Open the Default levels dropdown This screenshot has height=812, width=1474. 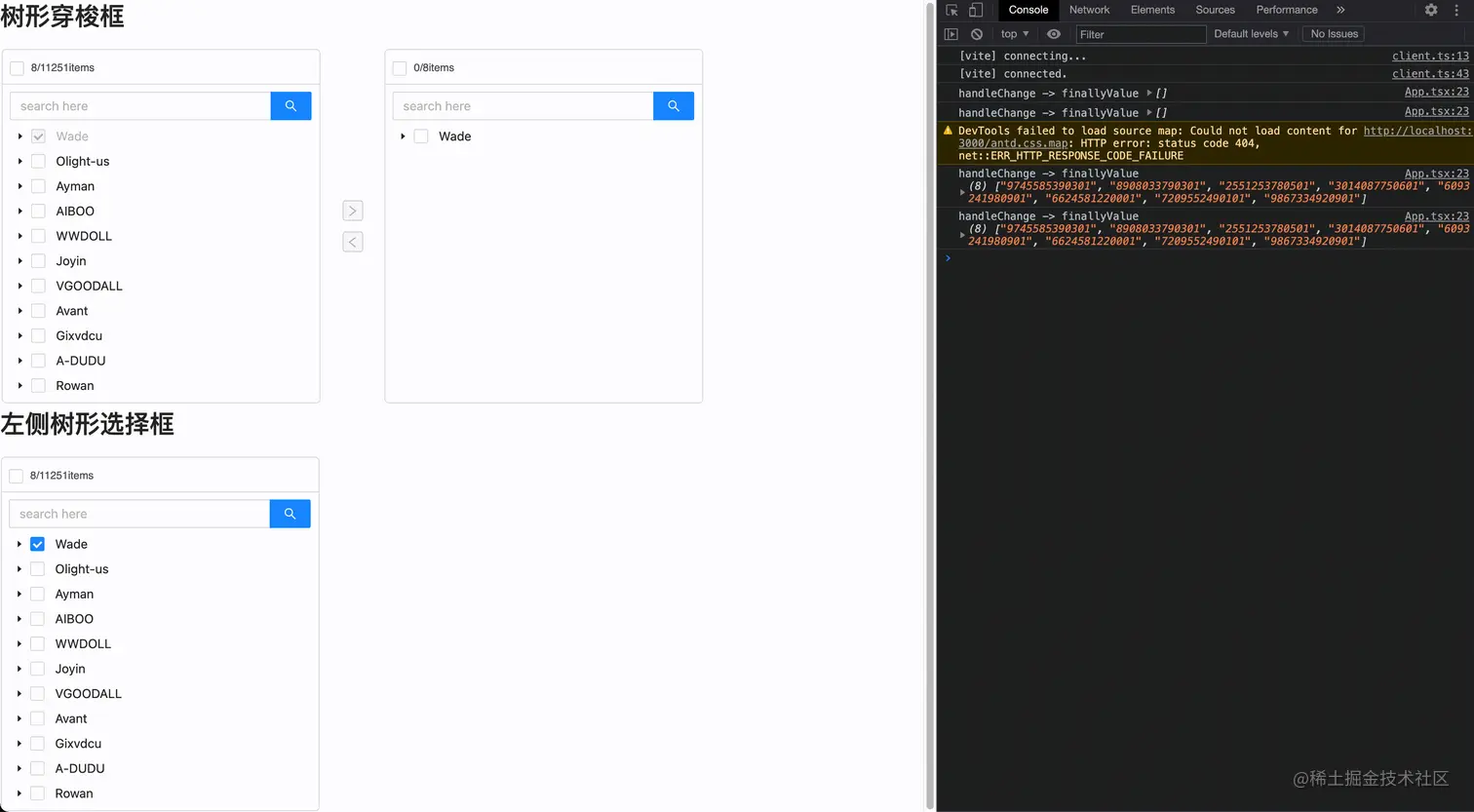[1252, 34]
